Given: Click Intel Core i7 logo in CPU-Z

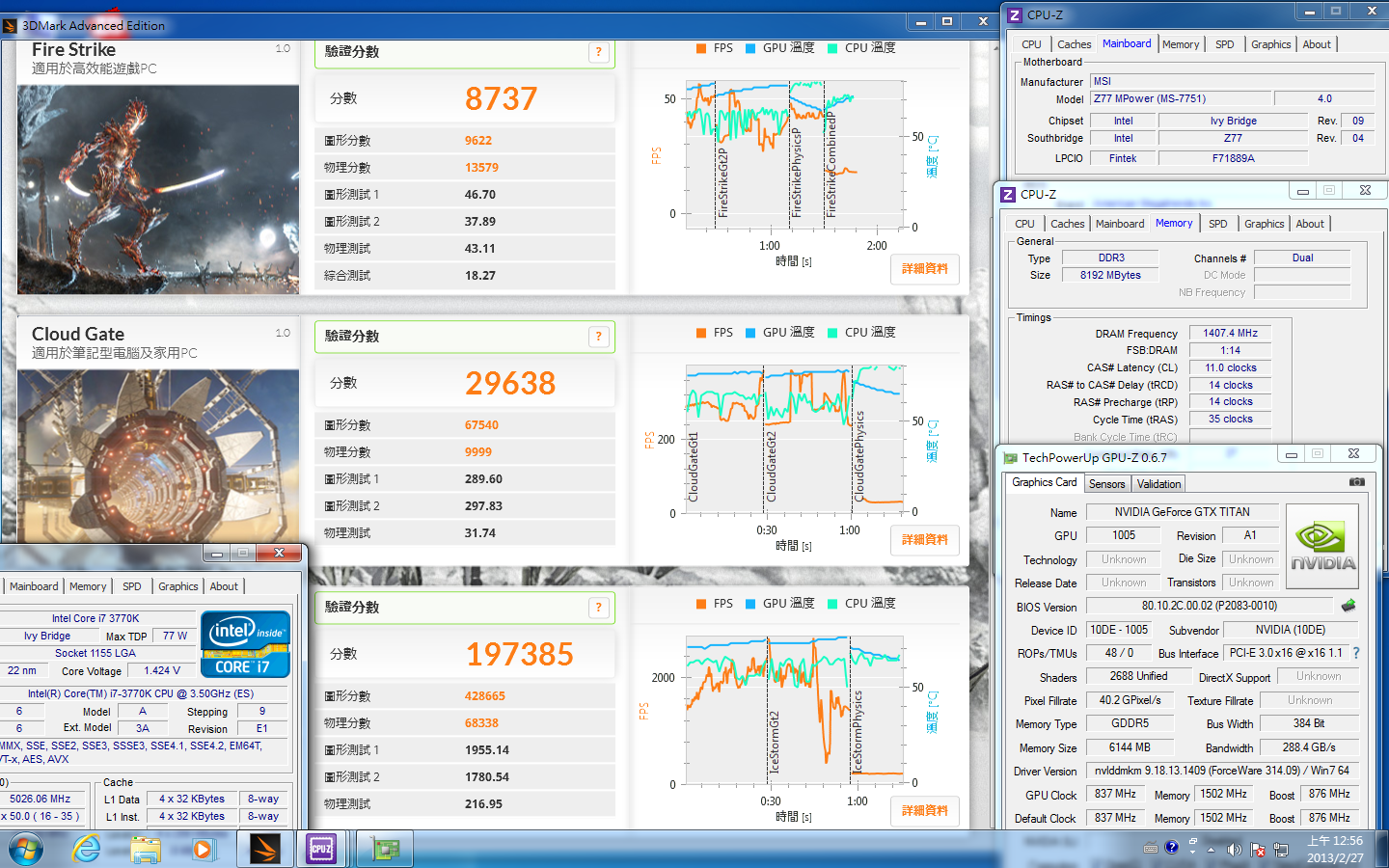Looking at the screenshot, I should point(245,643).
